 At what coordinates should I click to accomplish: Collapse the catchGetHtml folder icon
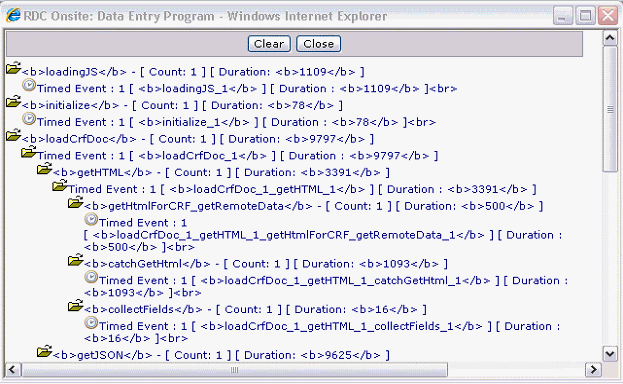click(75, 260)
